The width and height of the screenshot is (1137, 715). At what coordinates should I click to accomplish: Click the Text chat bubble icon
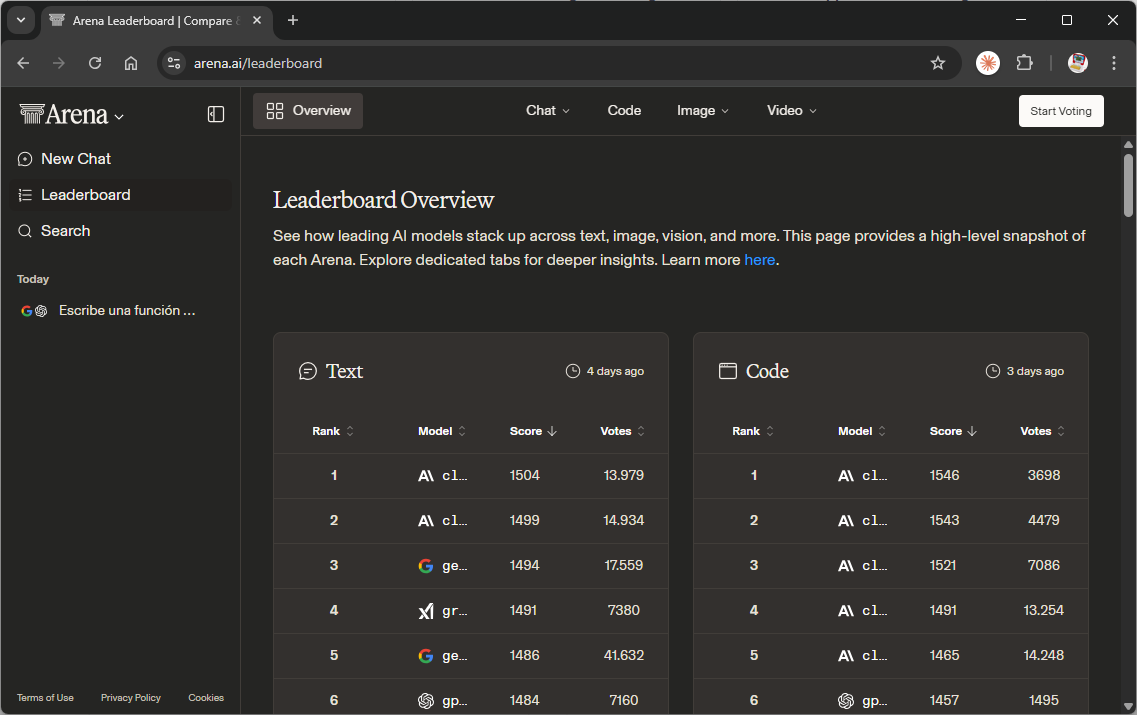pos(307,371)
